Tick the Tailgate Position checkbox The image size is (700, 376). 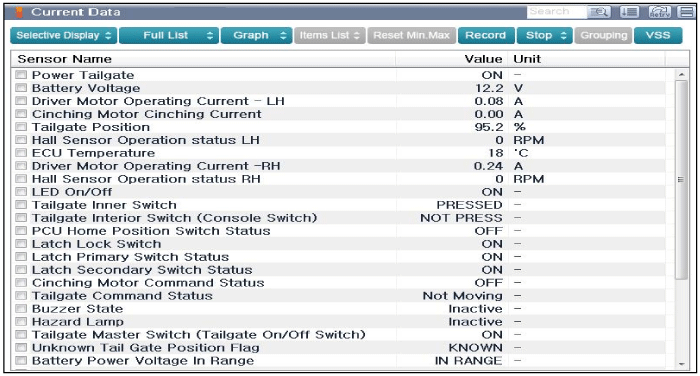click(x=21, y=127)
